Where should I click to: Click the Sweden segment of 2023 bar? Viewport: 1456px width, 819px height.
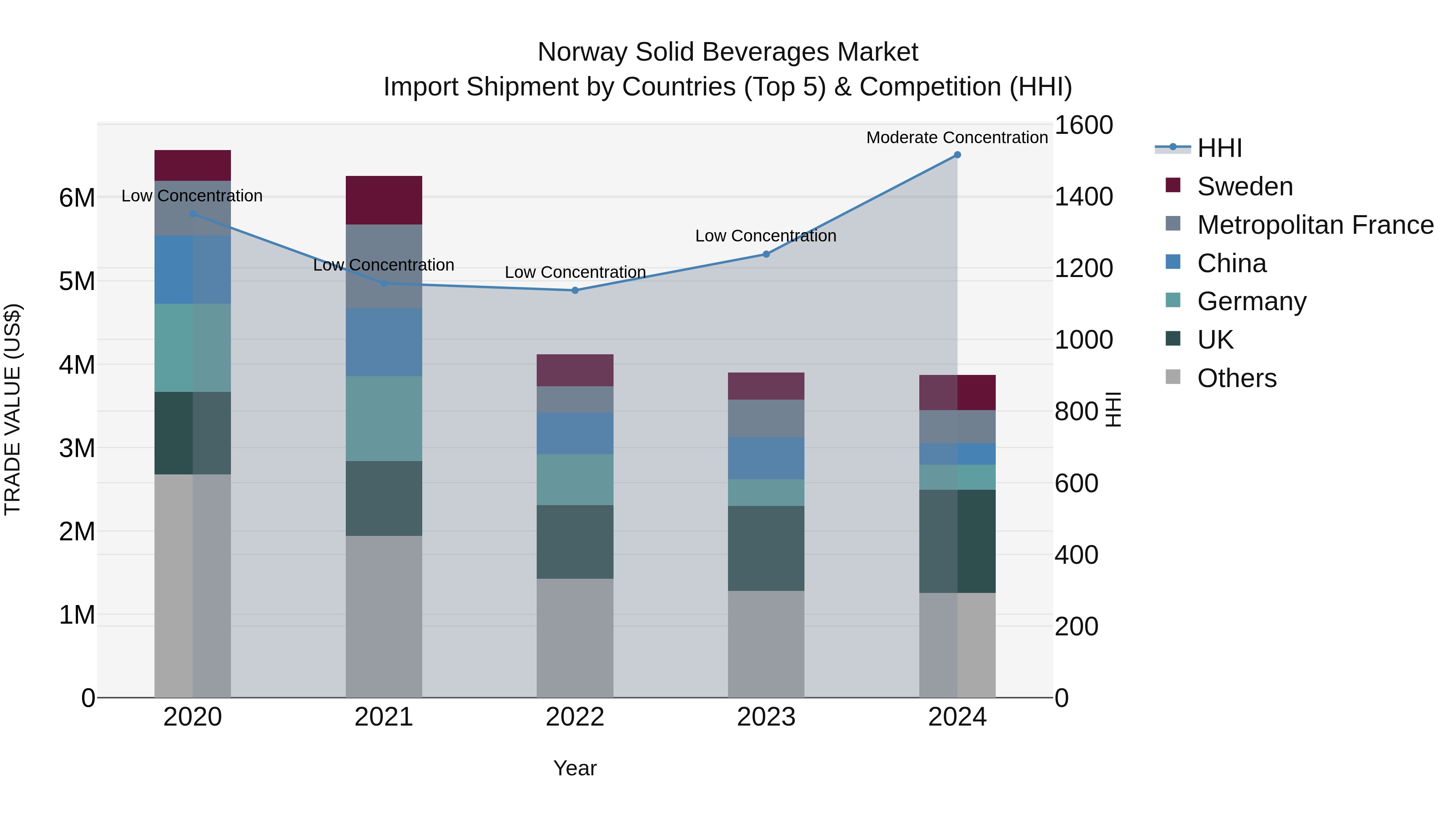[x=766, y=386]
